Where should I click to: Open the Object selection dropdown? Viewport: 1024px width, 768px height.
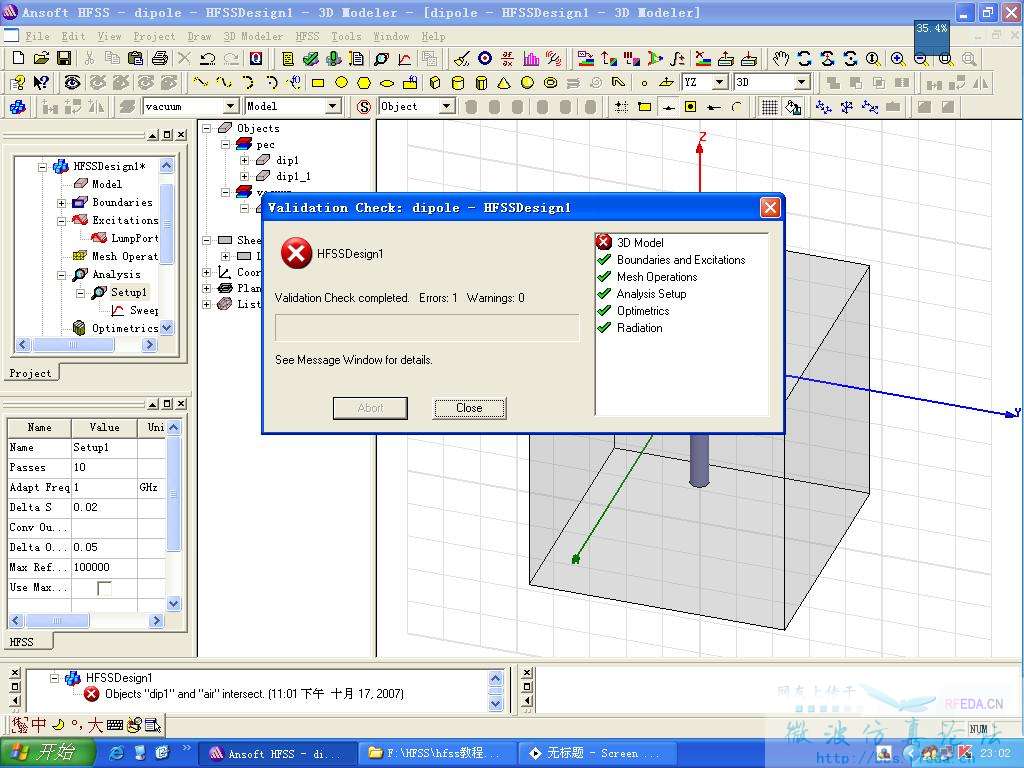pyautogui.click(x=447, y=106)
